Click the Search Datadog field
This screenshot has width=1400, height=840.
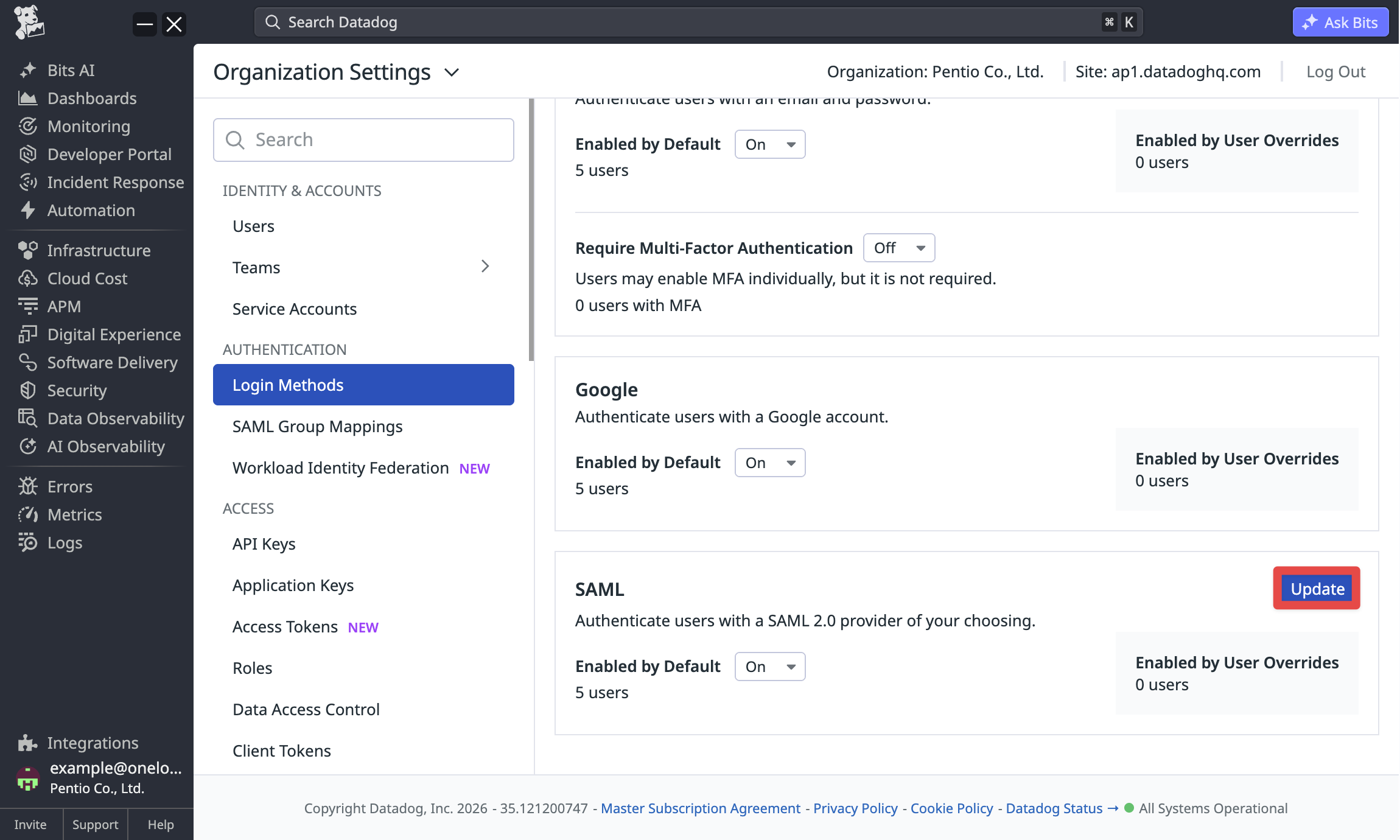click(698, 23)
